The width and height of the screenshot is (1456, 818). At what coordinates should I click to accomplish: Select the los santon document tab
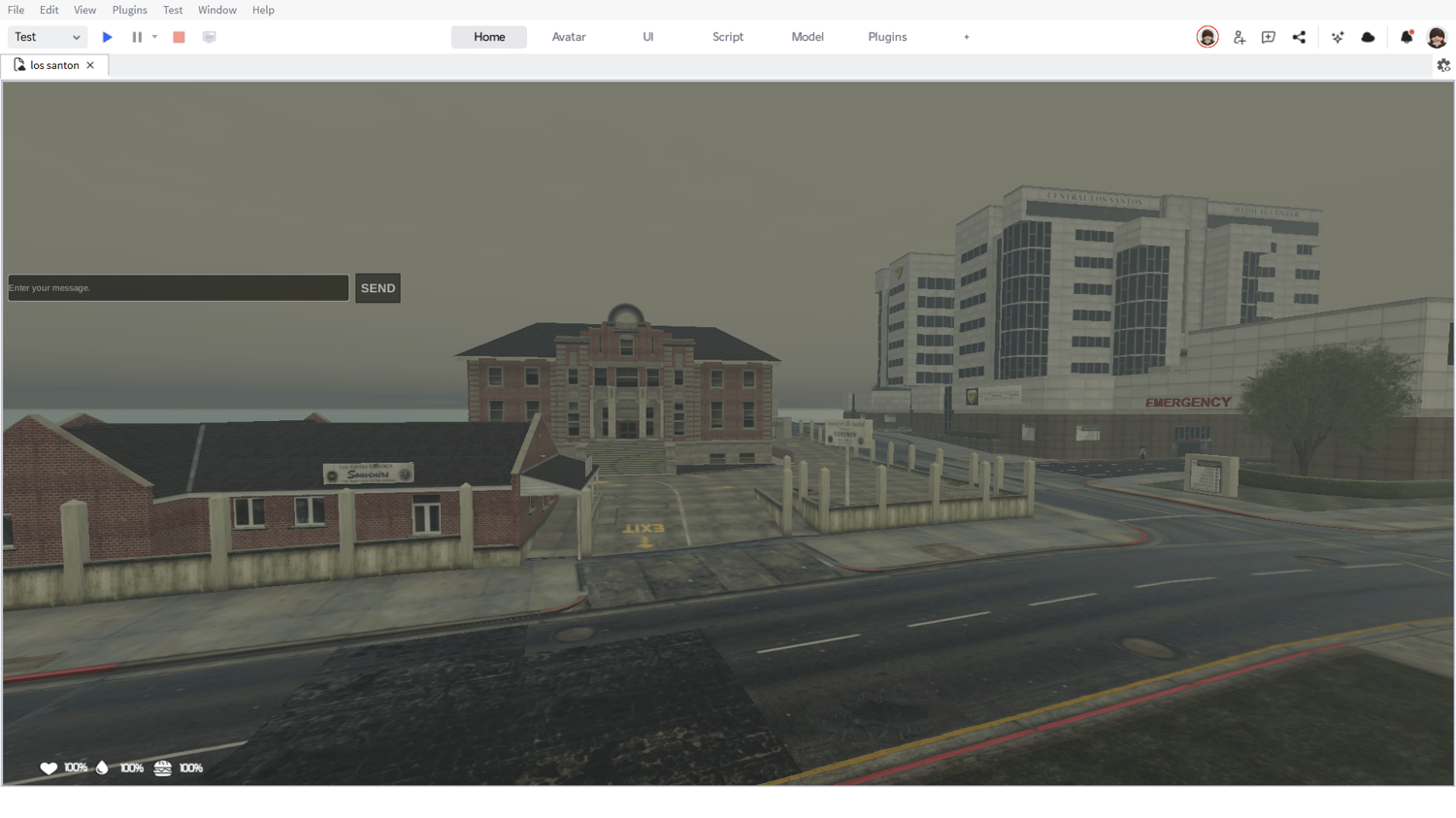54,65
